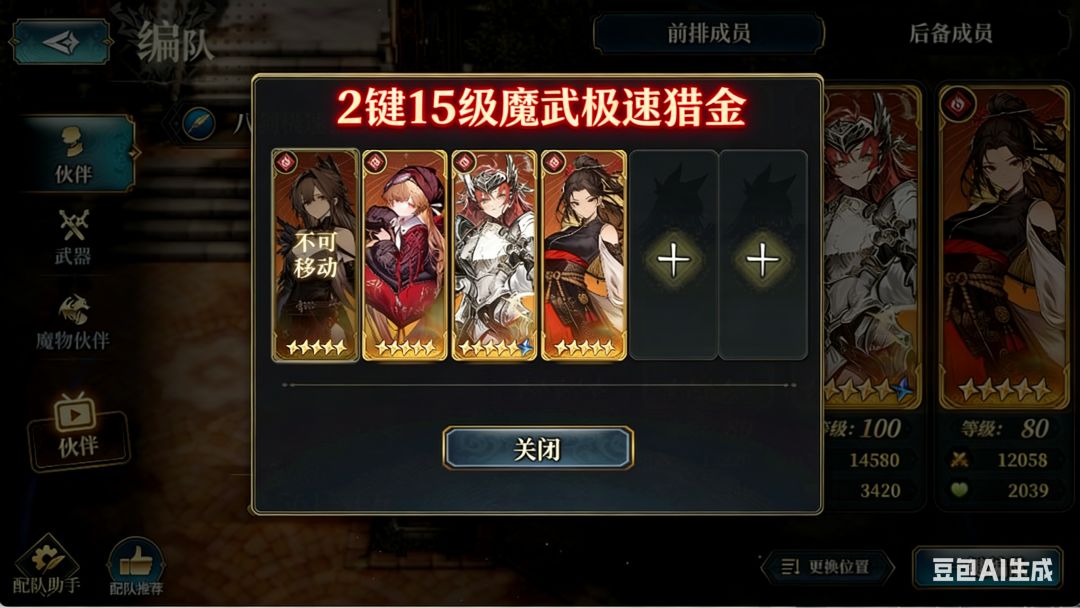Click the blue feather compass icon
This screenshot has height=608, width=1080.
click(199, 123)
